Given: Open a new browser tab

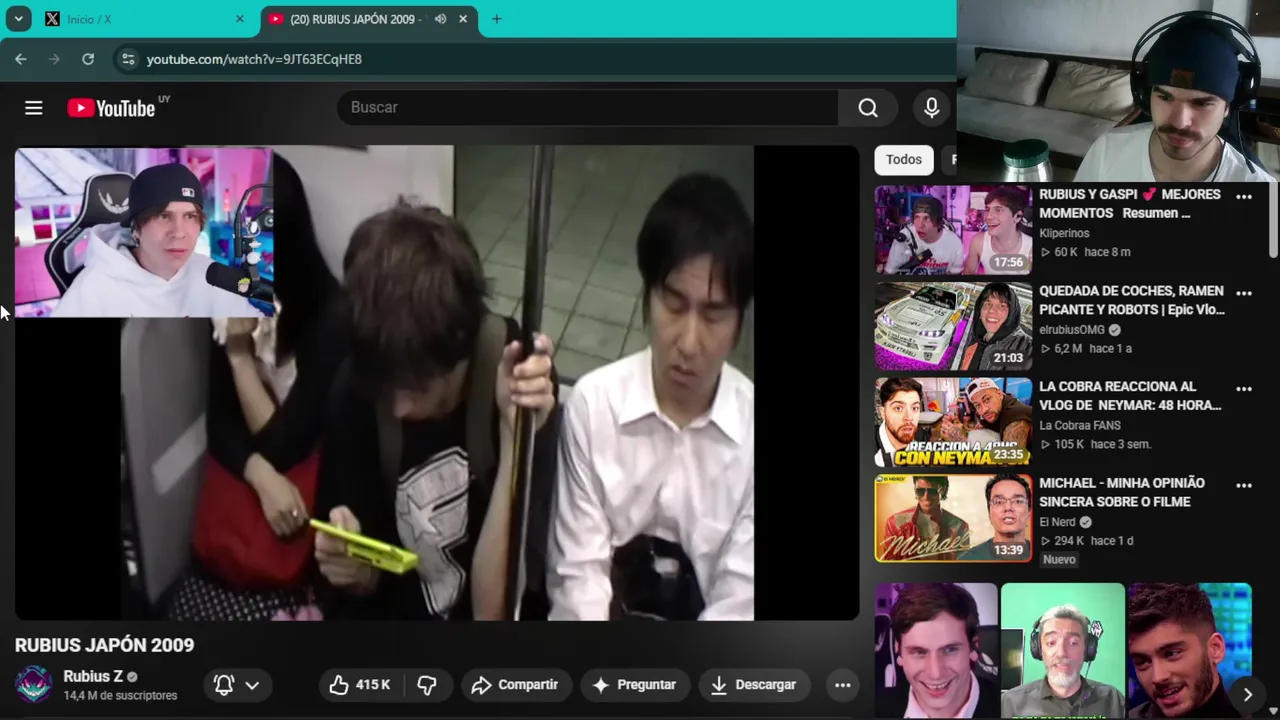Looking at the screenshot, I should click(x=497, y=19).
